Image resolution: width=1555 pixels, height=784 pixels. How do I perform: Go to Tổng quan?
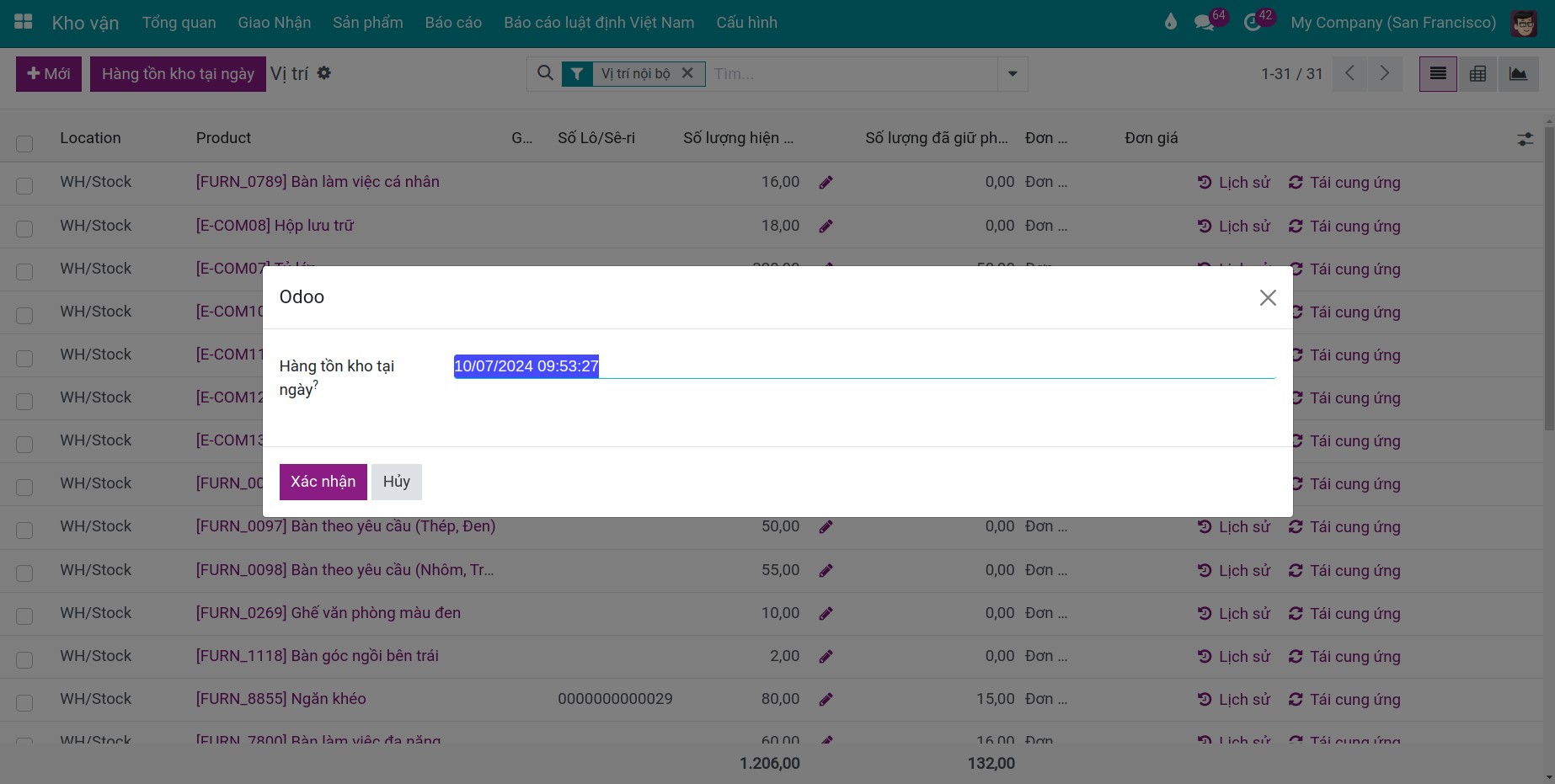click(x=179, y=23)
